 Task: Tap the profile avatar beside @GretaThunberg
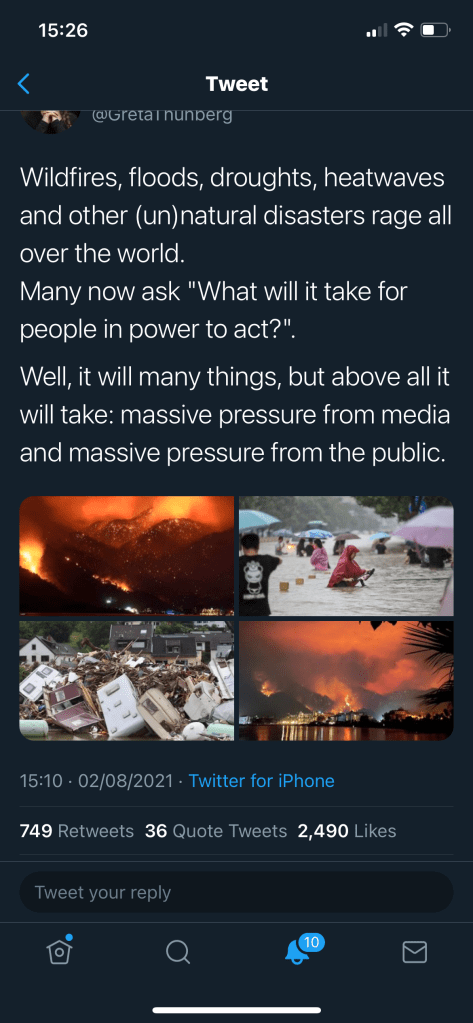click(x=51, y=121)
